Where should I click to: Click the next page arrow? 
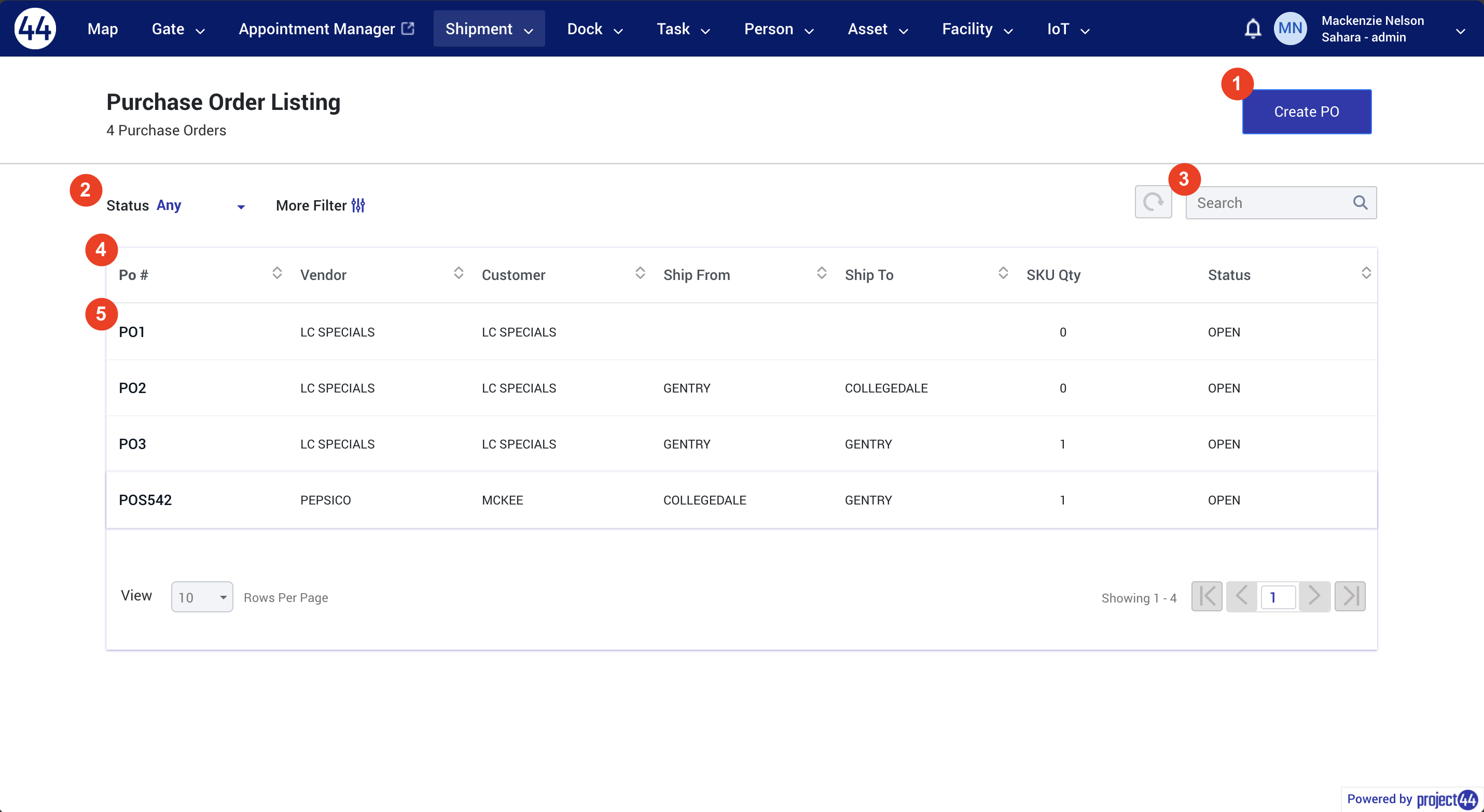click(x=1314, y=596)
